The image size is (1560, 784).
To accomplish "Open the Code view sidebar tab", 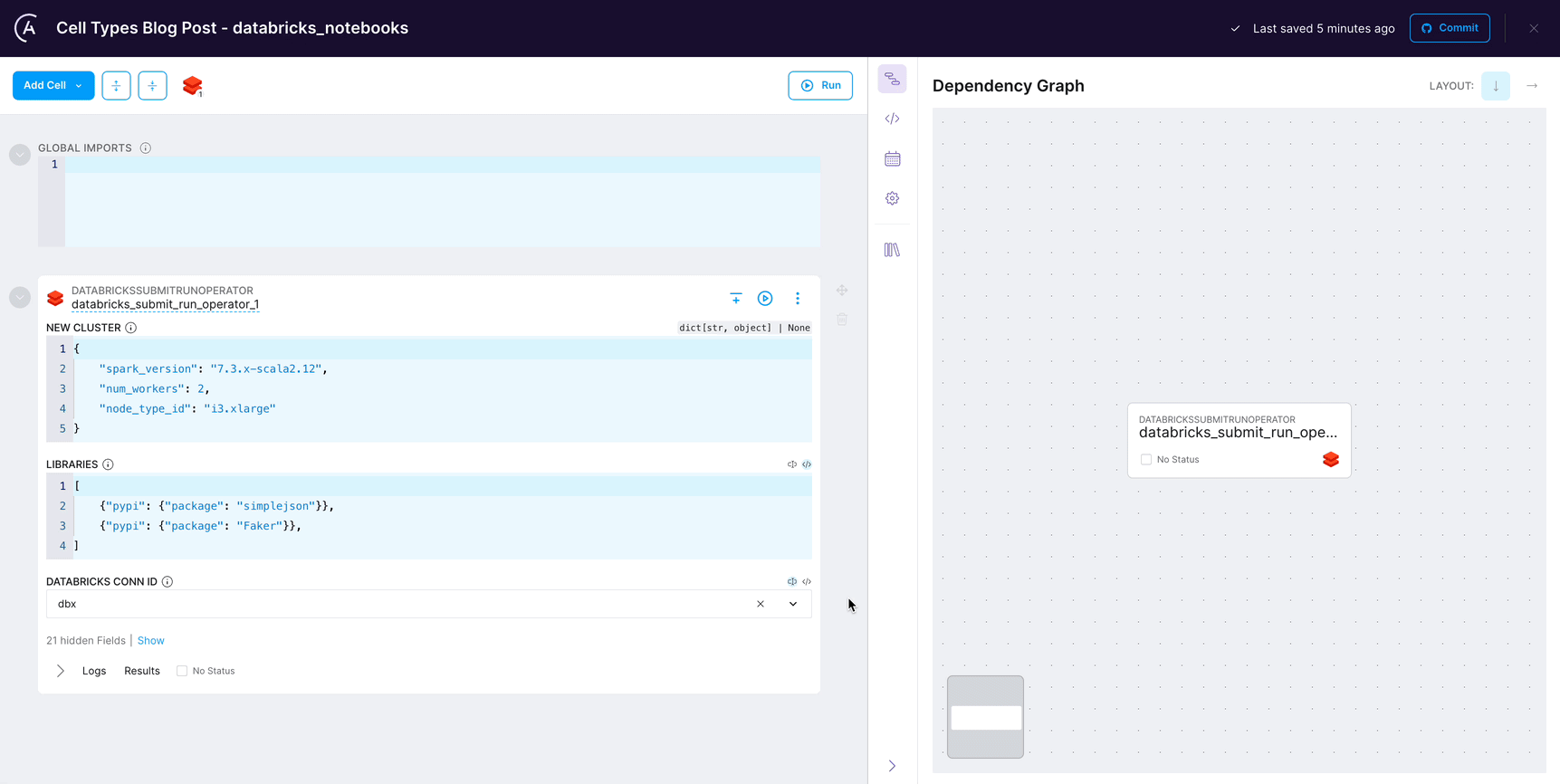I will [892, 119].
